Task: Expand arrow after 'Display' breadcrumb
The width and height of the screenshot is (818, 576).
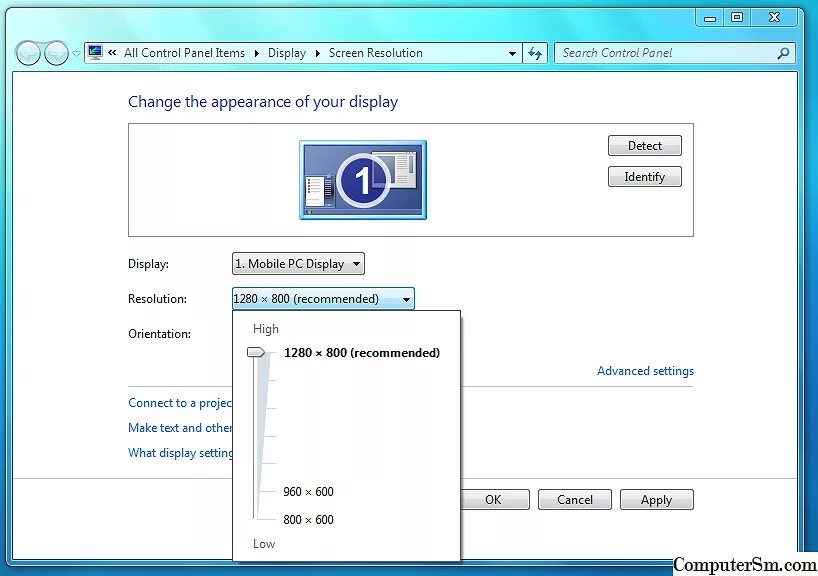Action: (317, 53)
